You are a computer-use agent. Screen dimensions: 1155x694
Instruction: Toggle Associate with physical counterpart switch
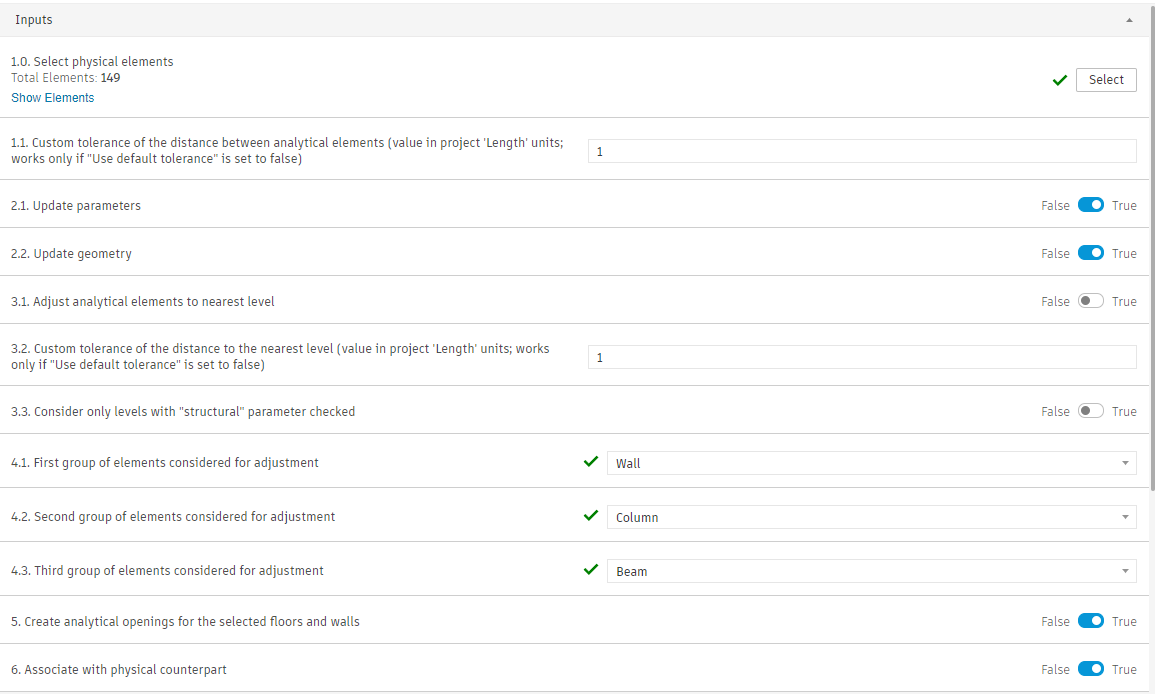(1090, 669)
